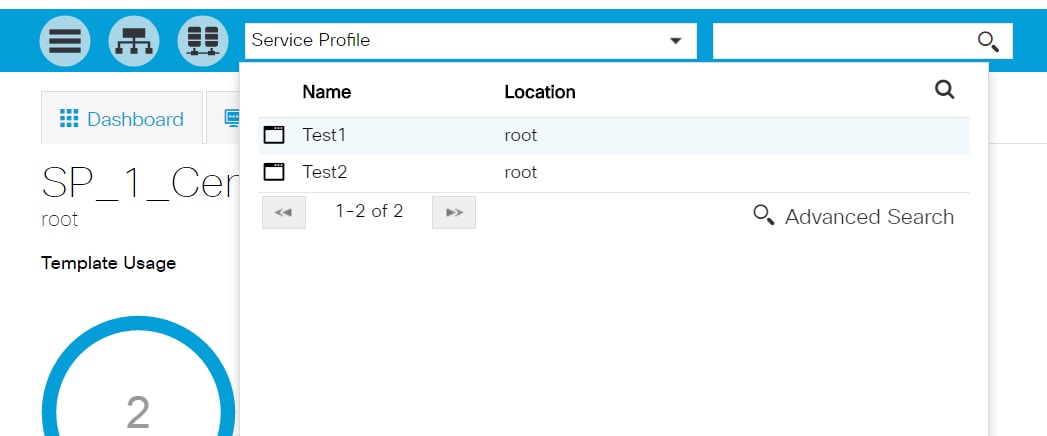Click the 1-2 of 2 page indicator
Image resolution: width=1047 pixels, height=436 pixels.
tap(369, 212)
